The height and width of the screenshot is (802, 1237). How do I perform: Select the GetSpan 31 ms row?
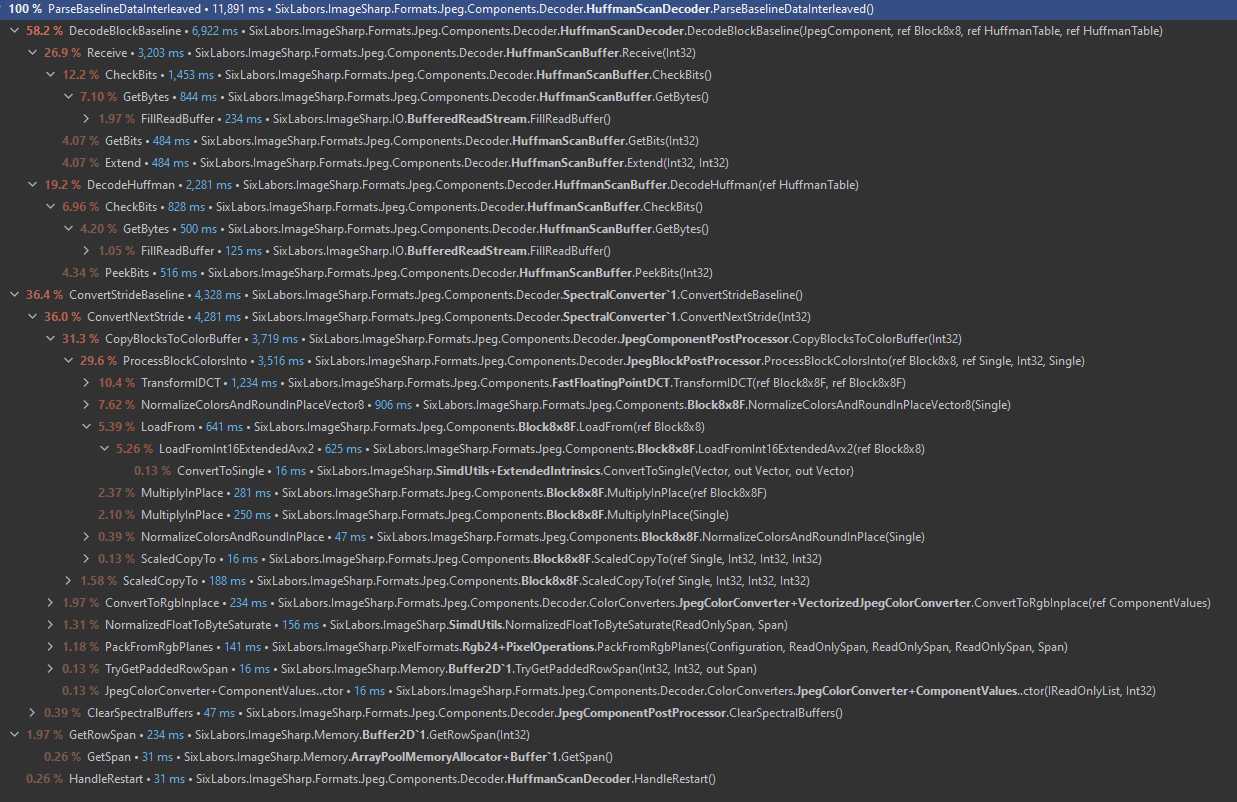point(618,757)
